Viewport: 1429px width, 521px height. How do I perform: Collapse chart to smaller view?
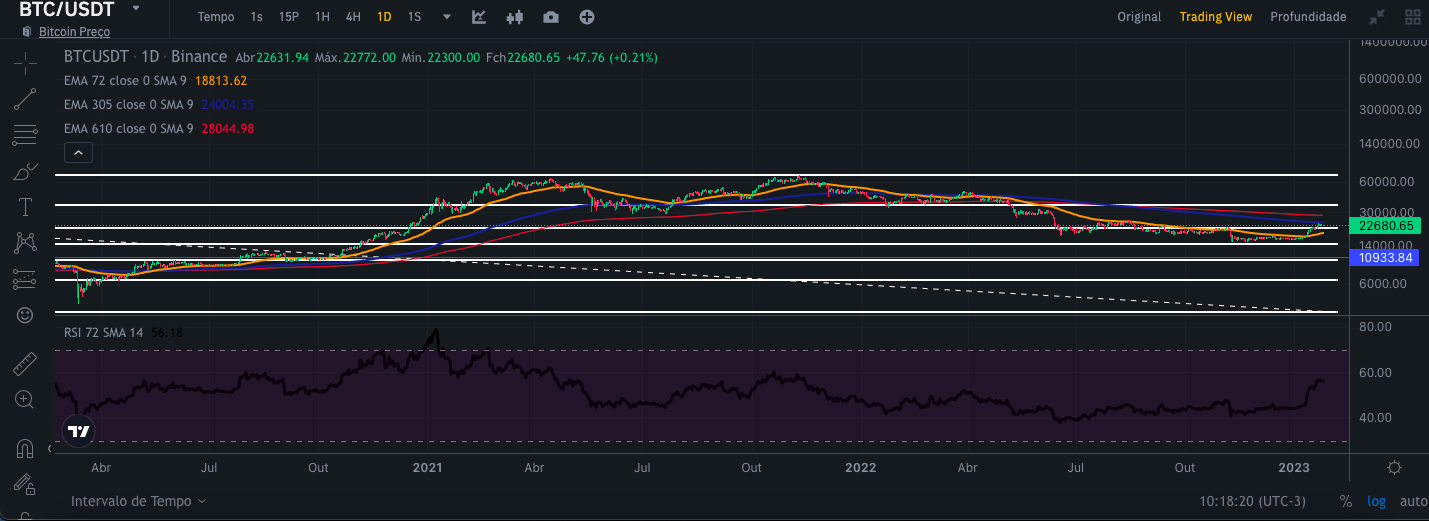pos(1377,17)
